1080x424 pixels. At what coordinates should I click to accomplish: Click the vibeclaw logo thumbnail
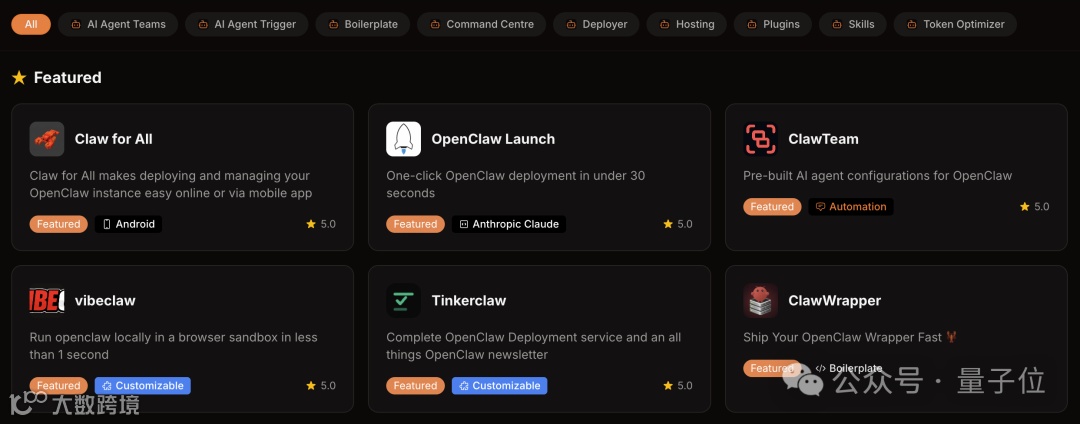coord(47,301)
